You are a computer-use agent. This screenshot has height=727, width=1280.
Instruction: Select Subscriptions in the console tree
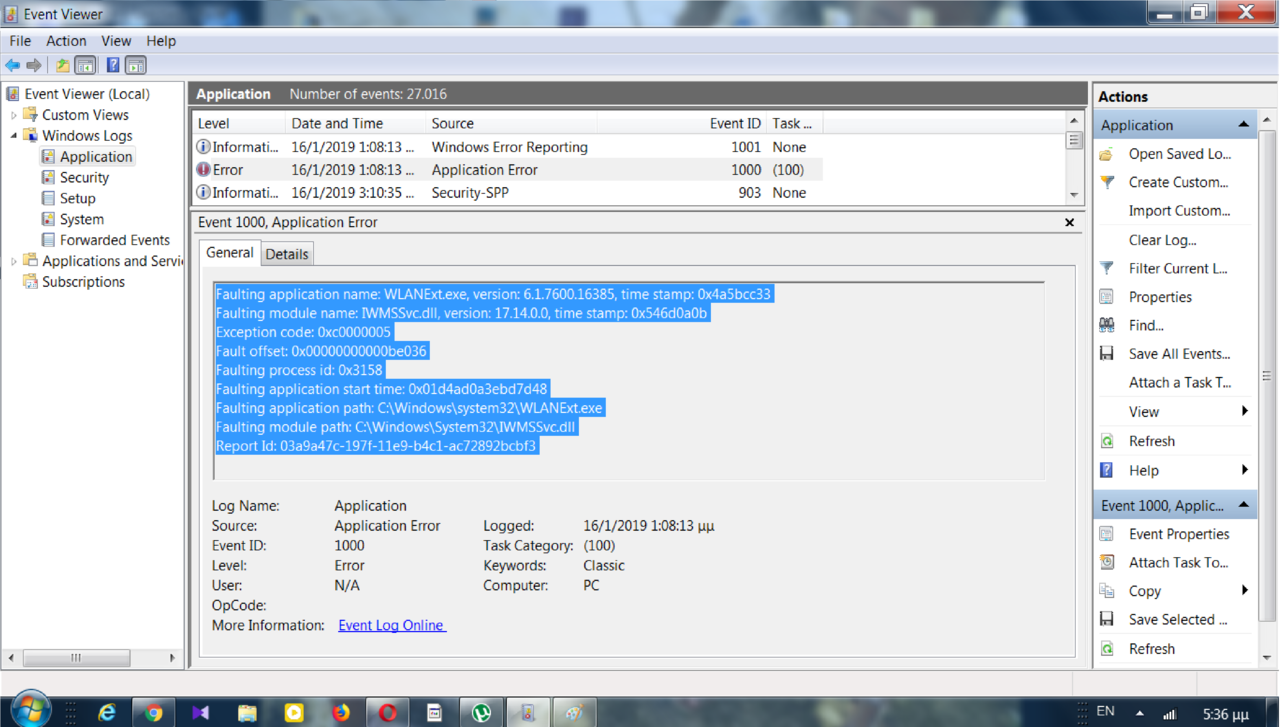(83, 282)
